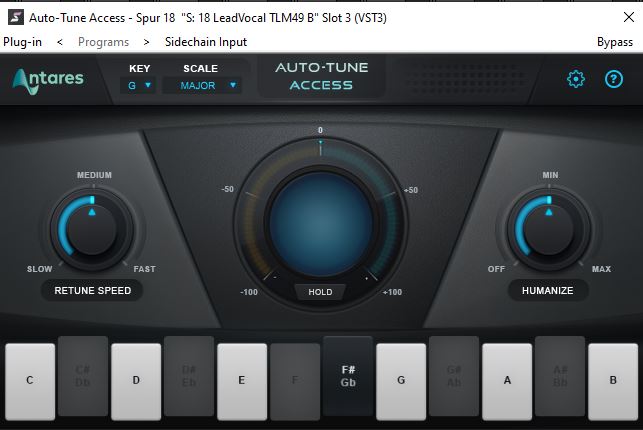Click the Hold button under the pitch meter
643x430 pixels.
(x=320, y=292)
